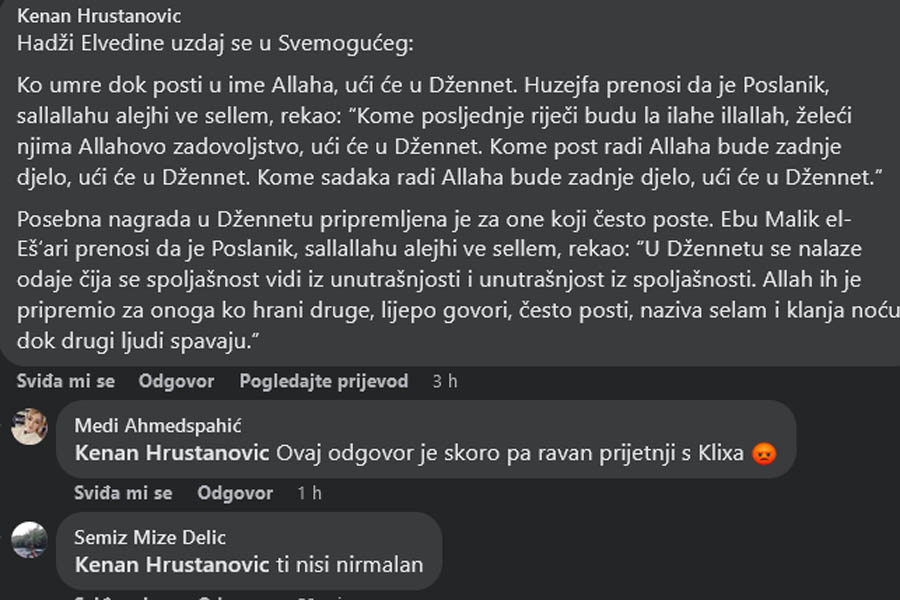Click the Kenan Hrustanovic mention in Semiz's reply
Image resolution: width=900 pixels, height=600 pixels.
pos(172,565)
